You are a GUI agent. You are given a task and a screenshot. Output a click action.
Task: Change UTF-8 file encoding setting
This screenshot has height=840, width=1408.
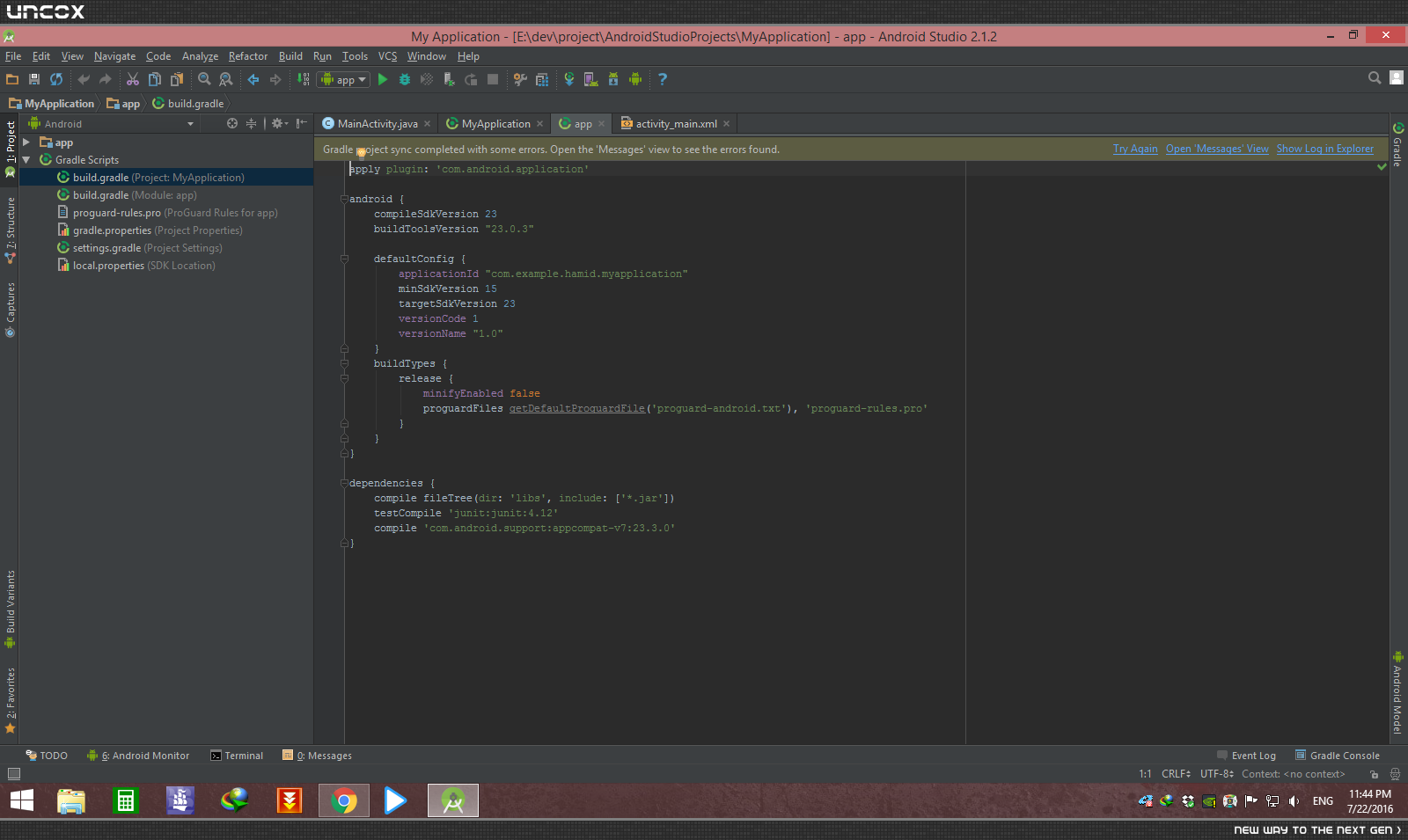(x=1217, y=774)
